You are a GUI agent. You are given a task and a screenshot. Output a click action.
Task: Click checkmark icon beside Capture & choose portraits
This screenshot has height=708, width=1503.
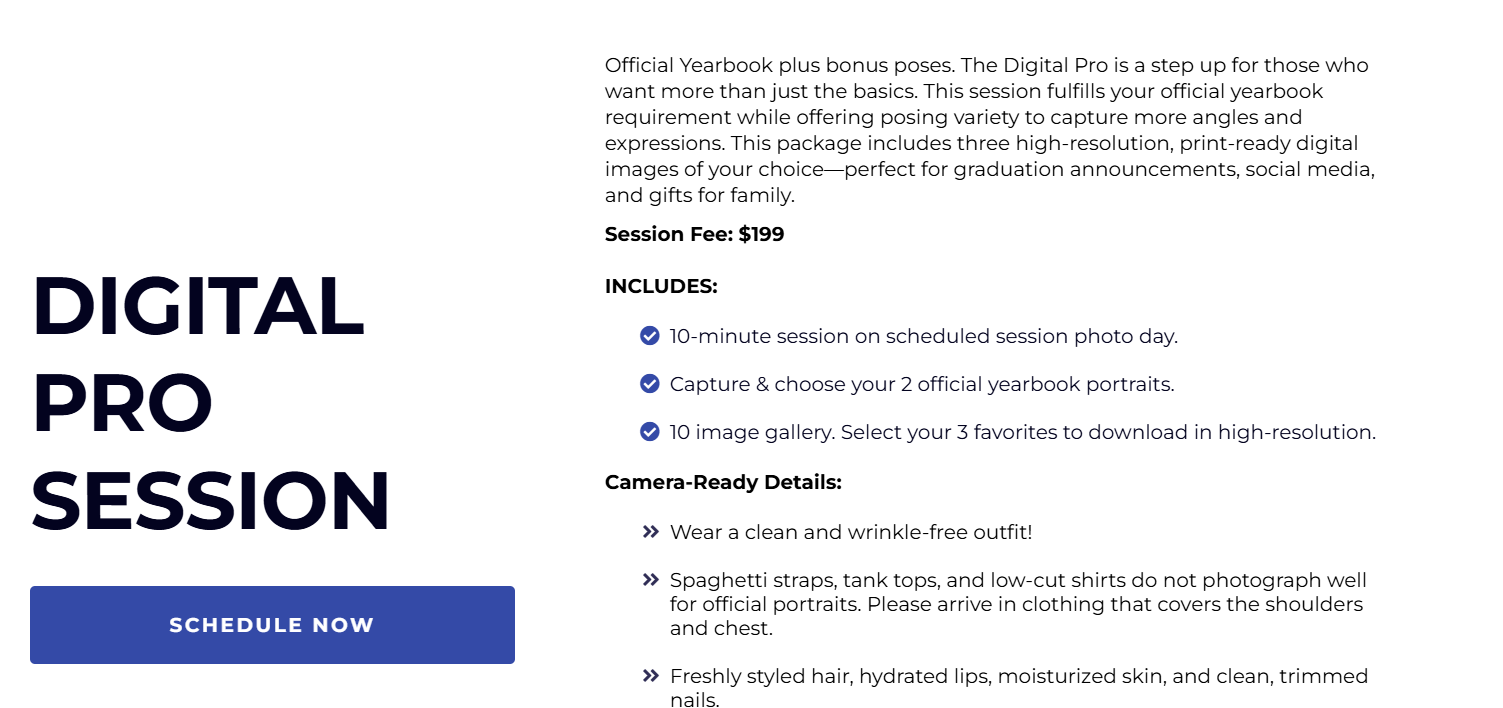tap(650, 384)
